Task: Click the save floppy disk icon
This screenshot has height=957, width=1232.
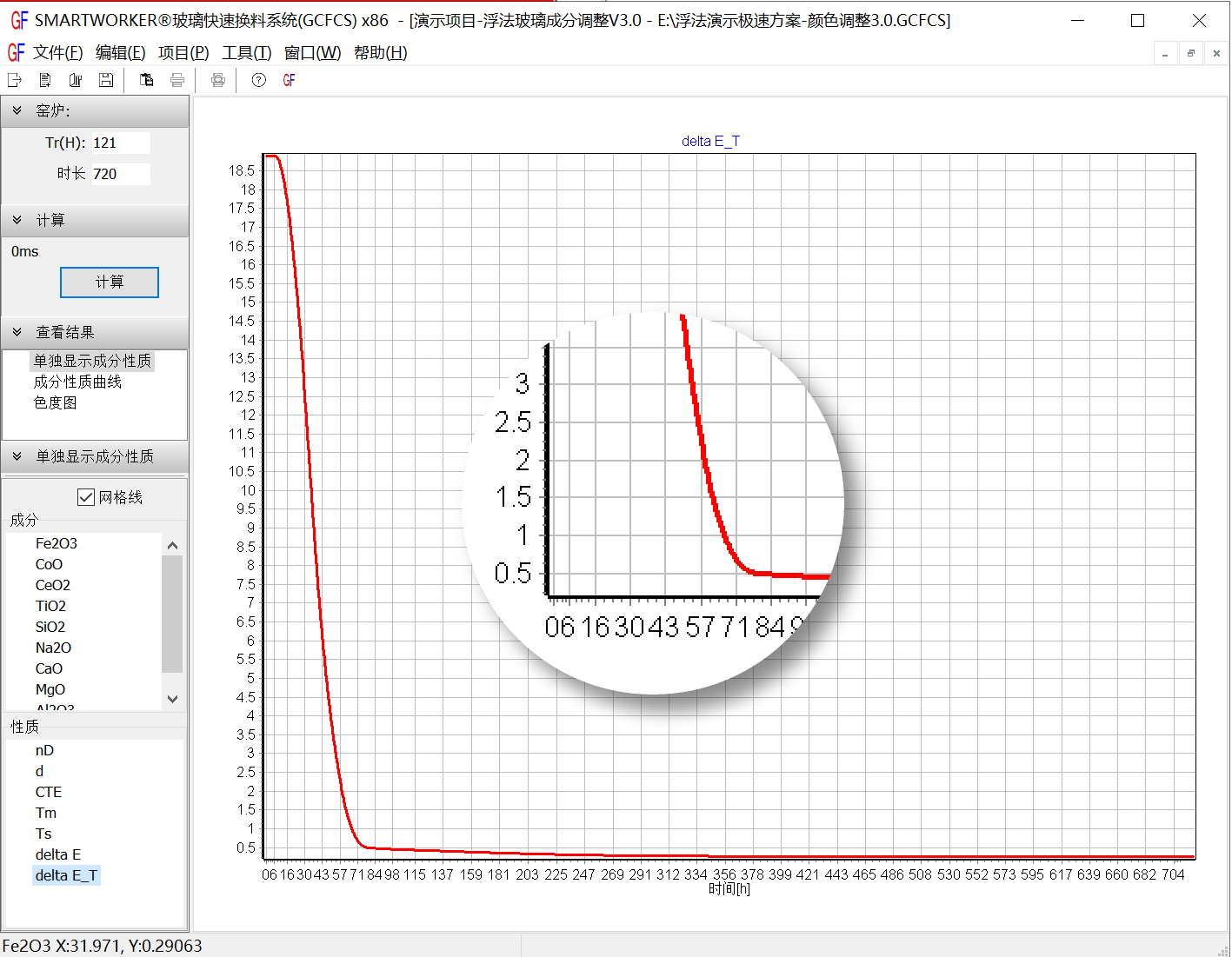Action: click(x=106, y=80)
